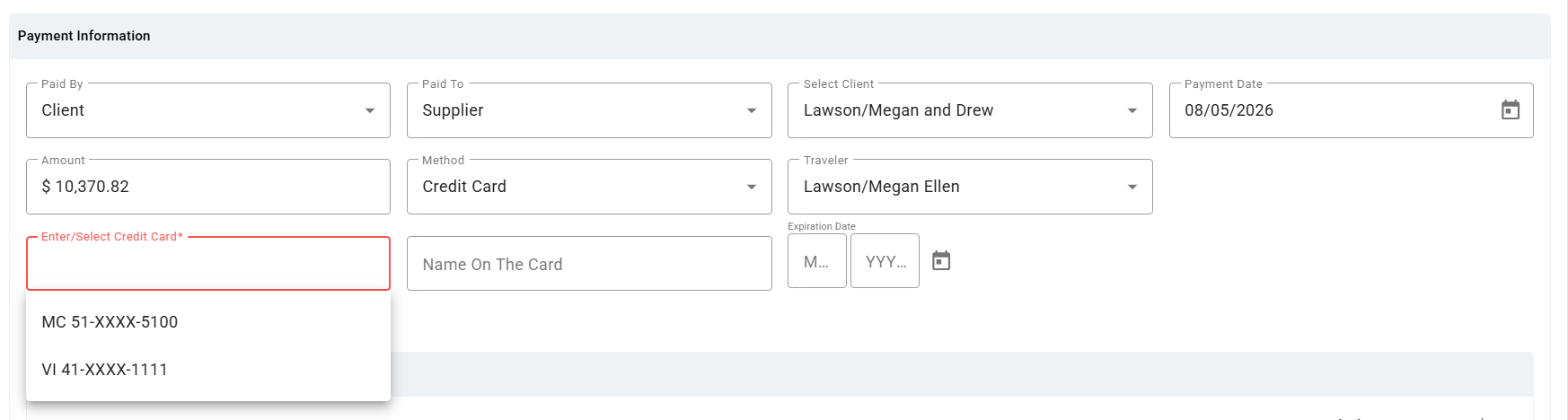Click the Lawson/Megan Ellen traveler value
The width and height of the screenshot is (1568, 420).
pyautogui.click(x=881, y=187)
